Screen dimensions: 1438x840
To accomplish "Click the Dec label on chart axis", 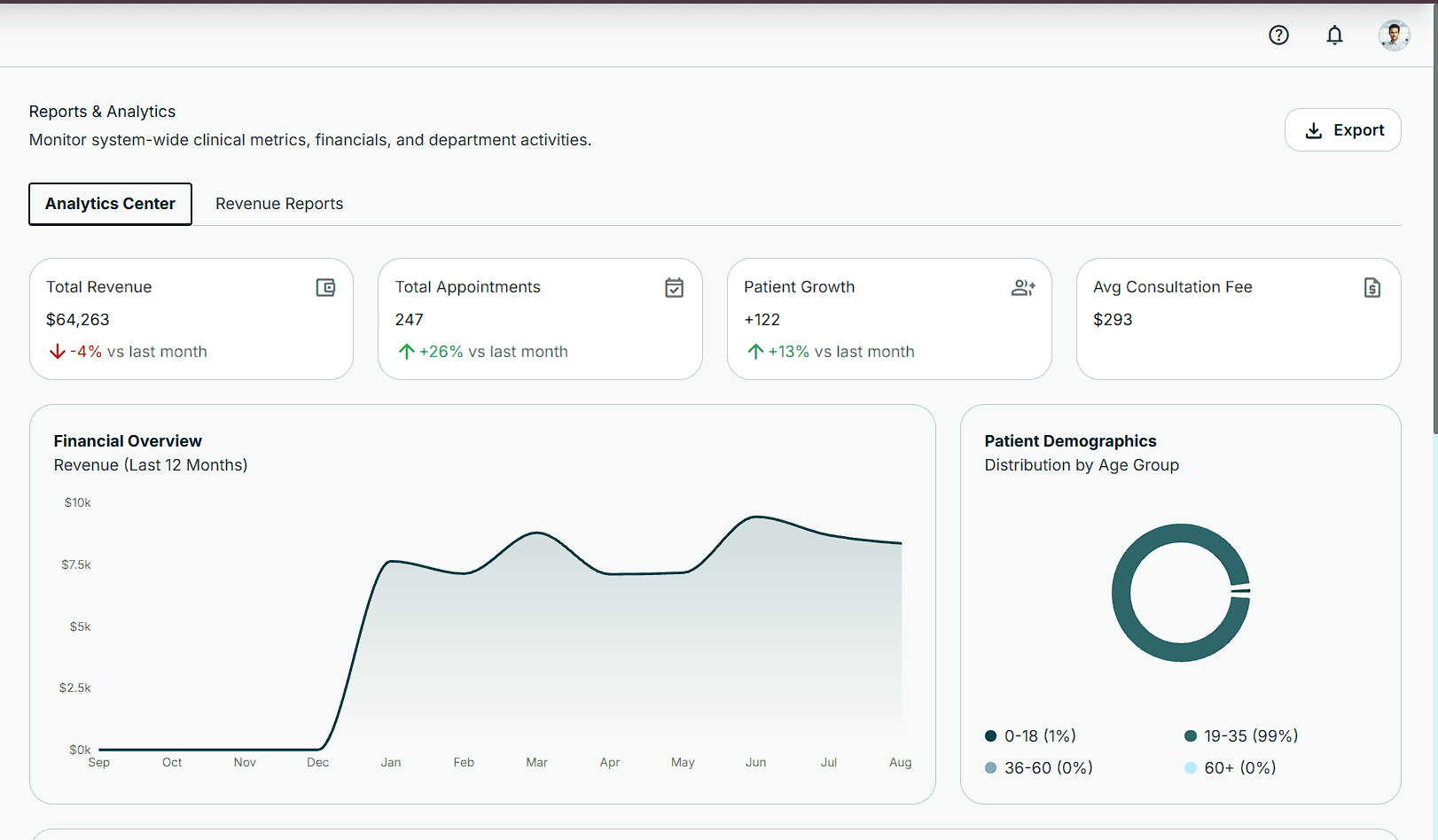I will [x=317, y=762].
